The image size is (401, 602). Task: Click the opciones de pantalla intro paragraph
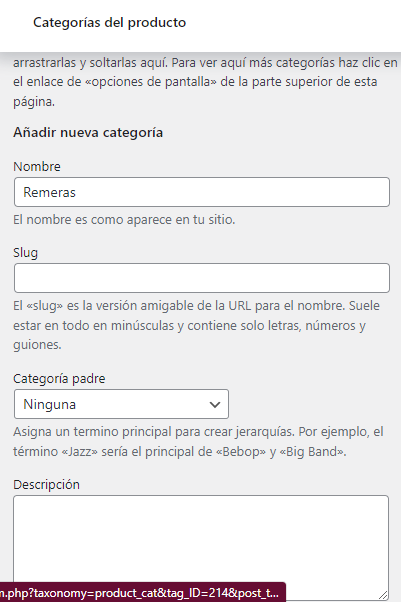pos(205,82)
